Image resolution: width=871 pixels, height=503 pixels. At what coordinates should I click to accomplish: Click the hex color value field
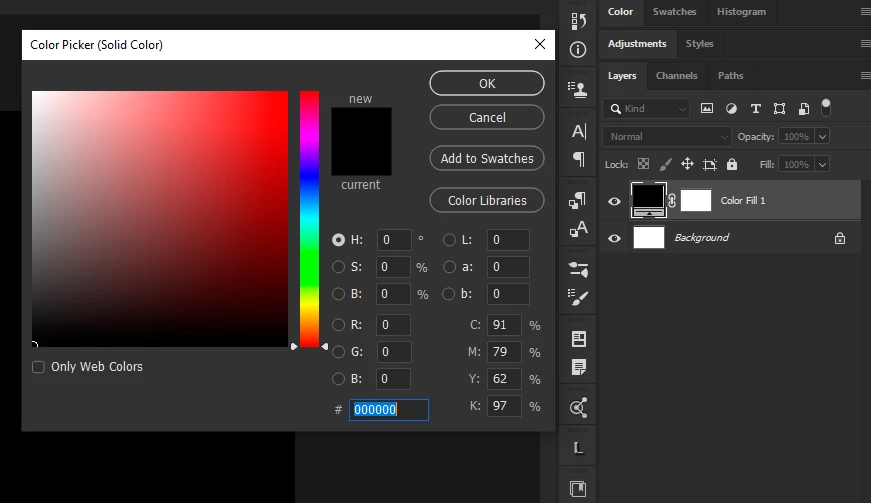(x=388, y=410)
